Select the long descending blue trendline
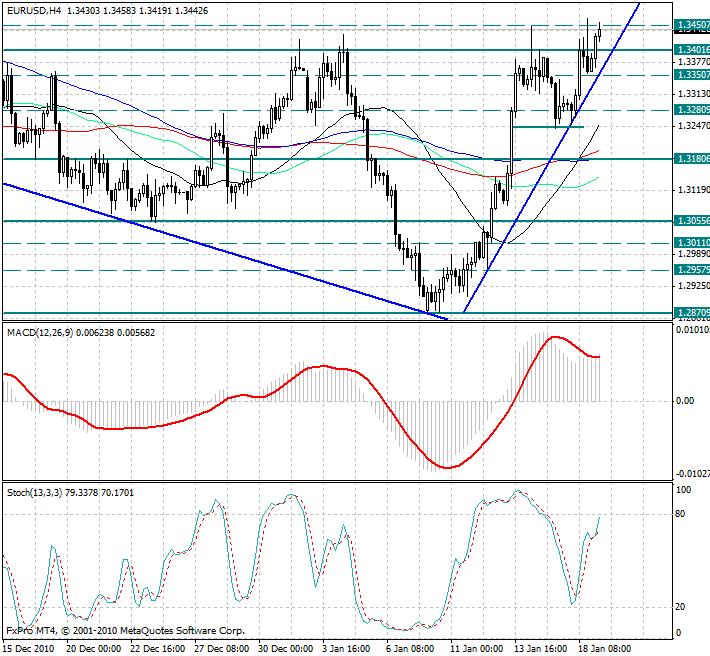This screenshot has width=710, height=656. [226, 252]
